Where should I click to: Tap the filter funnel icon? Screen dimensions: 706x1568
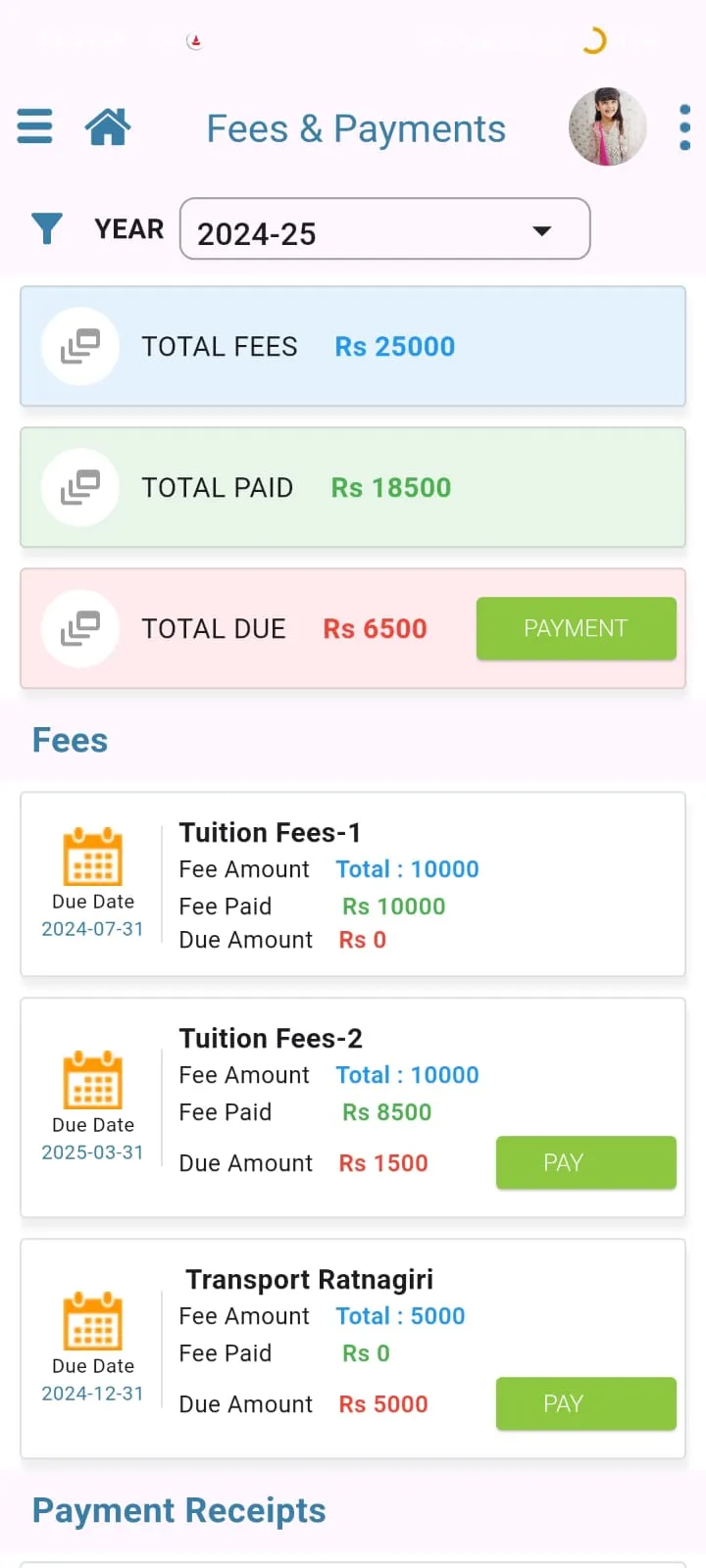point(47,228)
